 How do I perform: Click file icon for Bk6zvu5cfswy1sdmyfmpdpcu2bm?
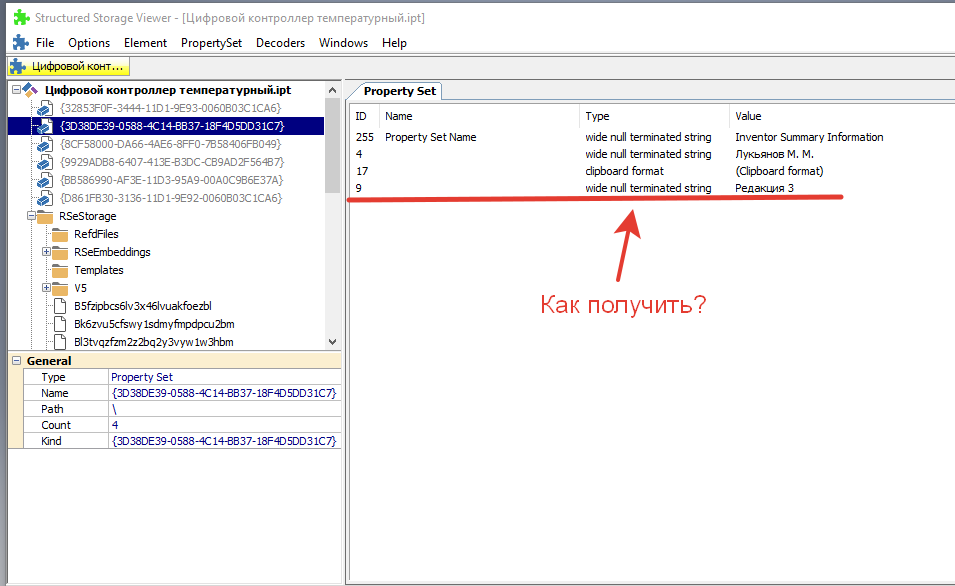pyautogui.click(x=60, y=324)
